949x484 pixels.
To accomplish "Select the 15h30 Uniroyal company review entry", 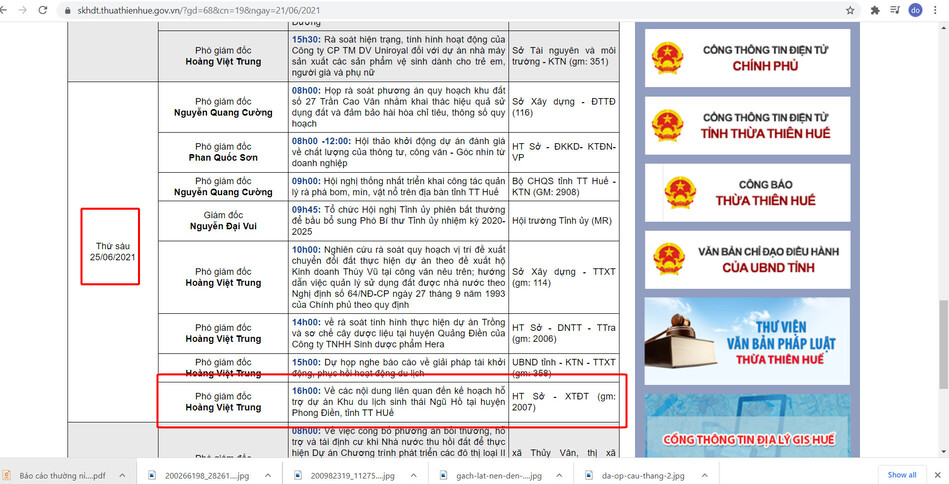I will [x=399, y=56].
